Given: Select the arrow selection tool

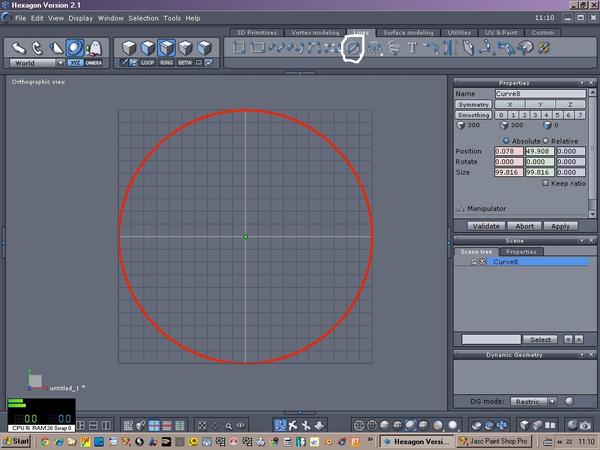Looking at the screenshot, I should (18, 48).
